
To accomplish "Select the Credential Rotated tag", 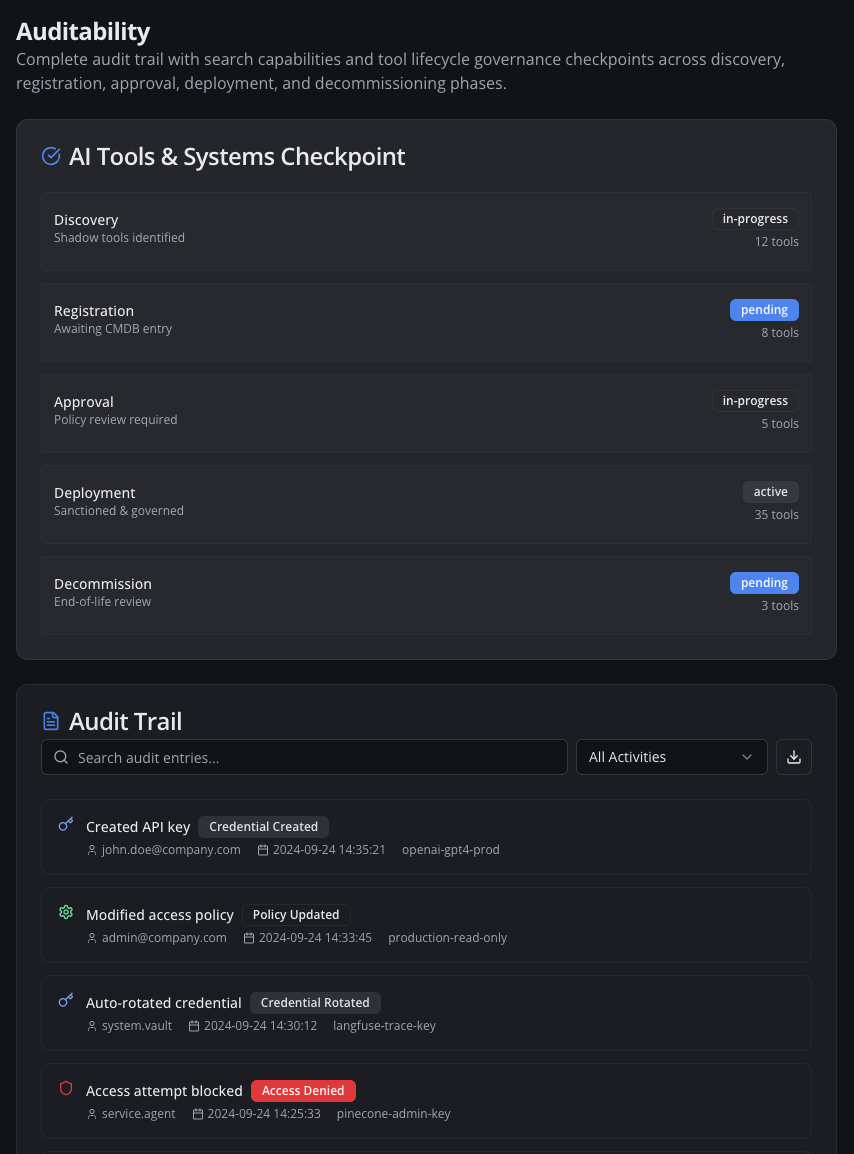I will tap(315, 1002).
